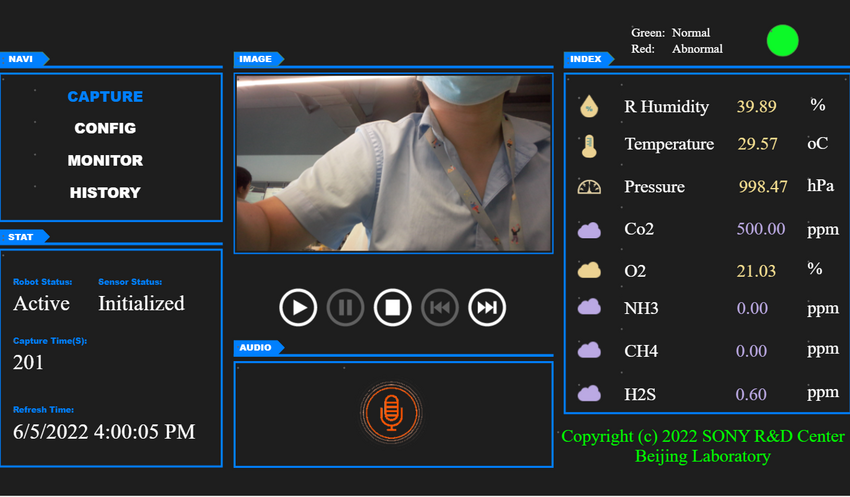Click the orange microphone audio icon

pyautogui.click(x=392, y=412)
